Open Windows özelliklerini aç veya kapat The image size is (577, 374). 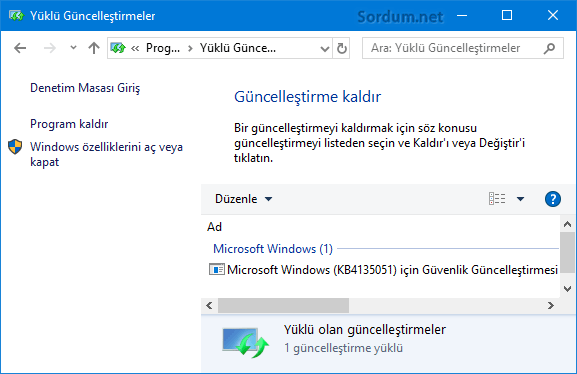click(x=106, y=154)
